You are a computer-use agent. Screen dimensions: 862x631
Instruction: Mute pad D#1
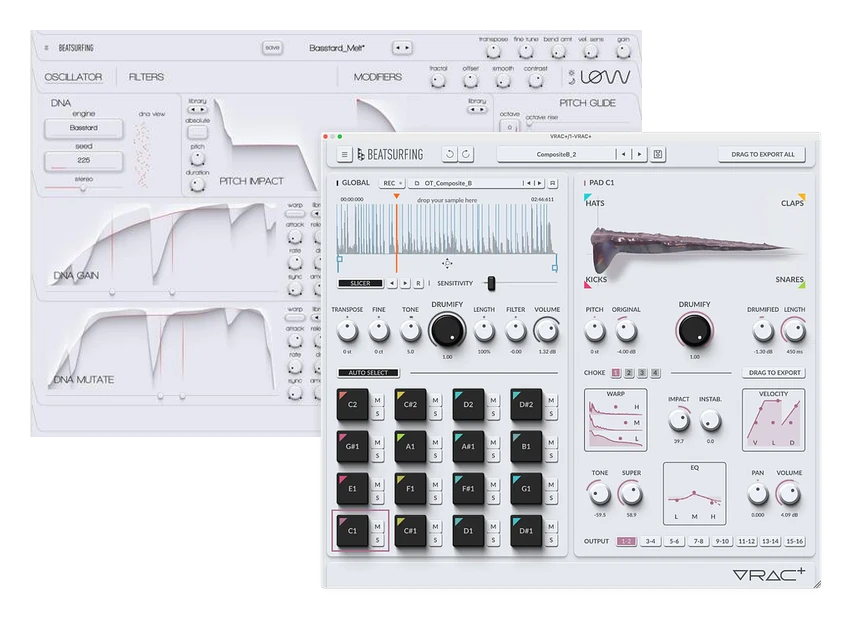[x=551, y=527]
